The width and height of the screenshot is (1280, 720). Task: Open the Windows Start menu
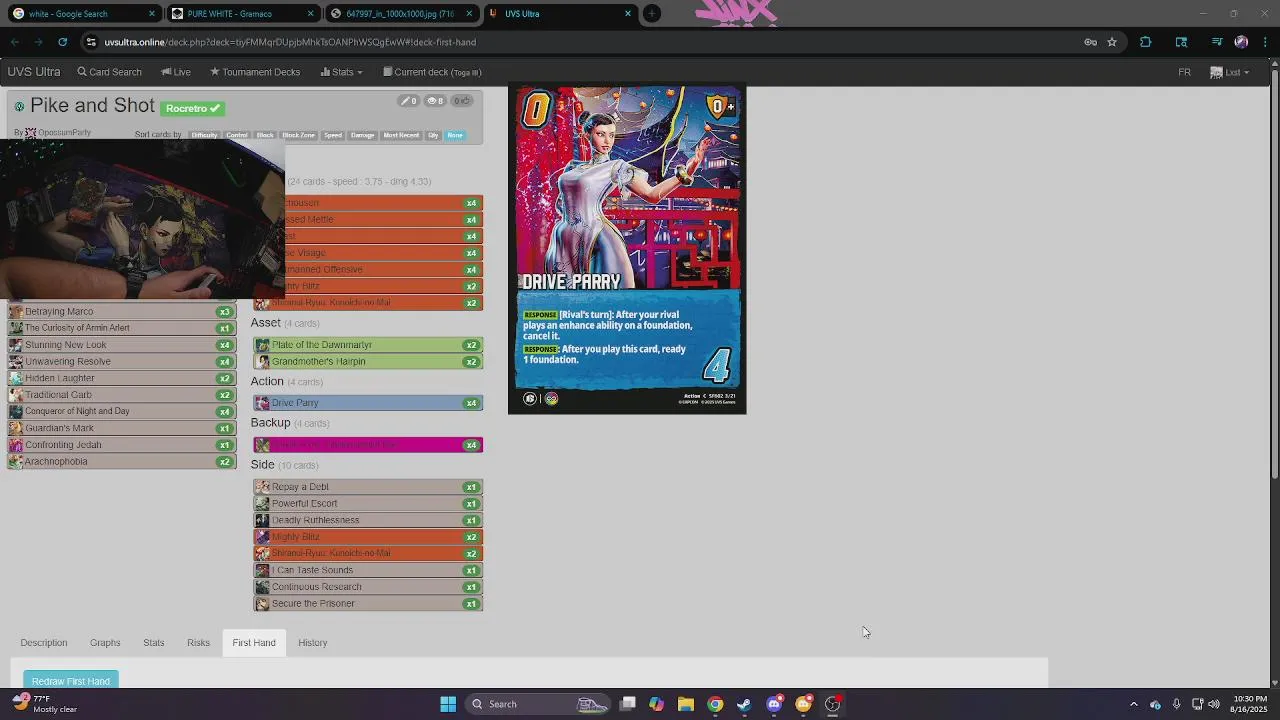coord(448,704)
